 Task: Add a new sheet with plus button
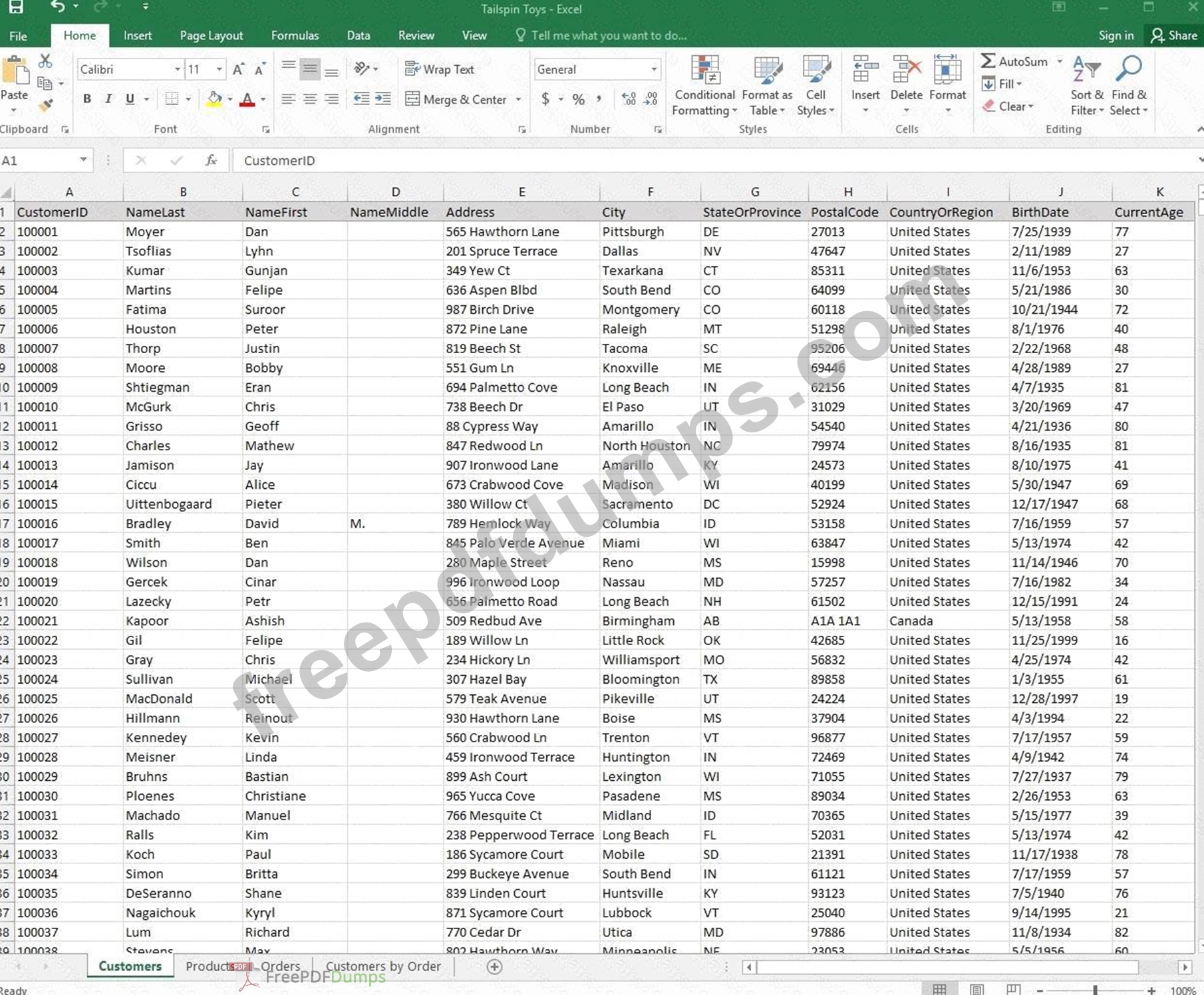(x=494, y=966)
